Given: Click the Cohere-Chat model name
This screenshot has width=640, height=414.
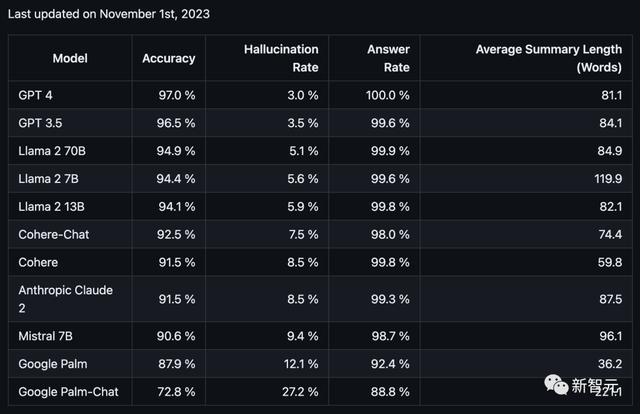Looking at the screenshot, I should pos(53,234).
